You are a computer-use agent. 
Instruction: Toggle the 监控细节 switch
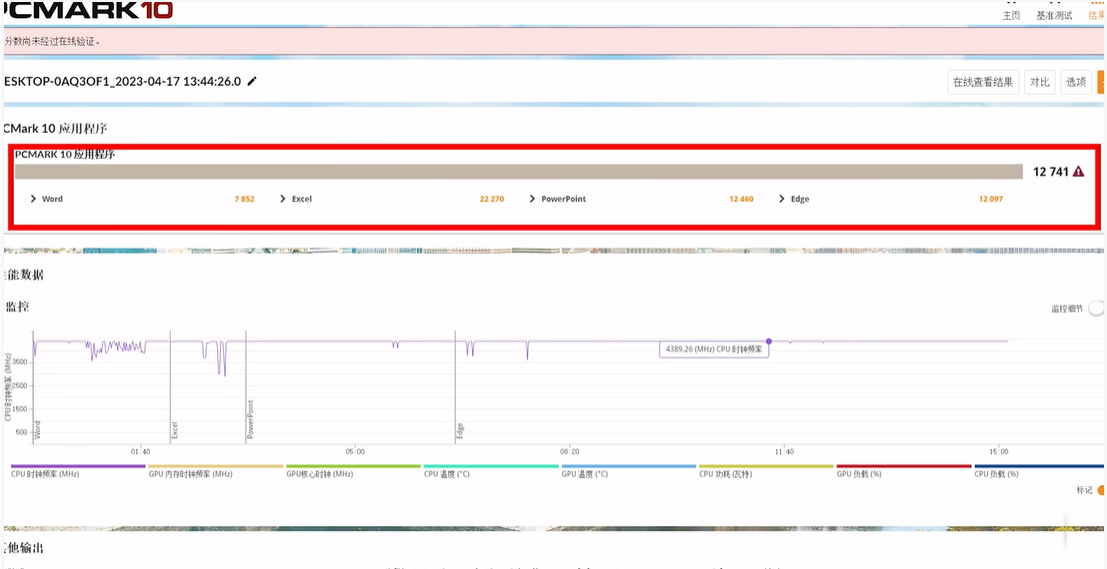(x=1096, y=309)
